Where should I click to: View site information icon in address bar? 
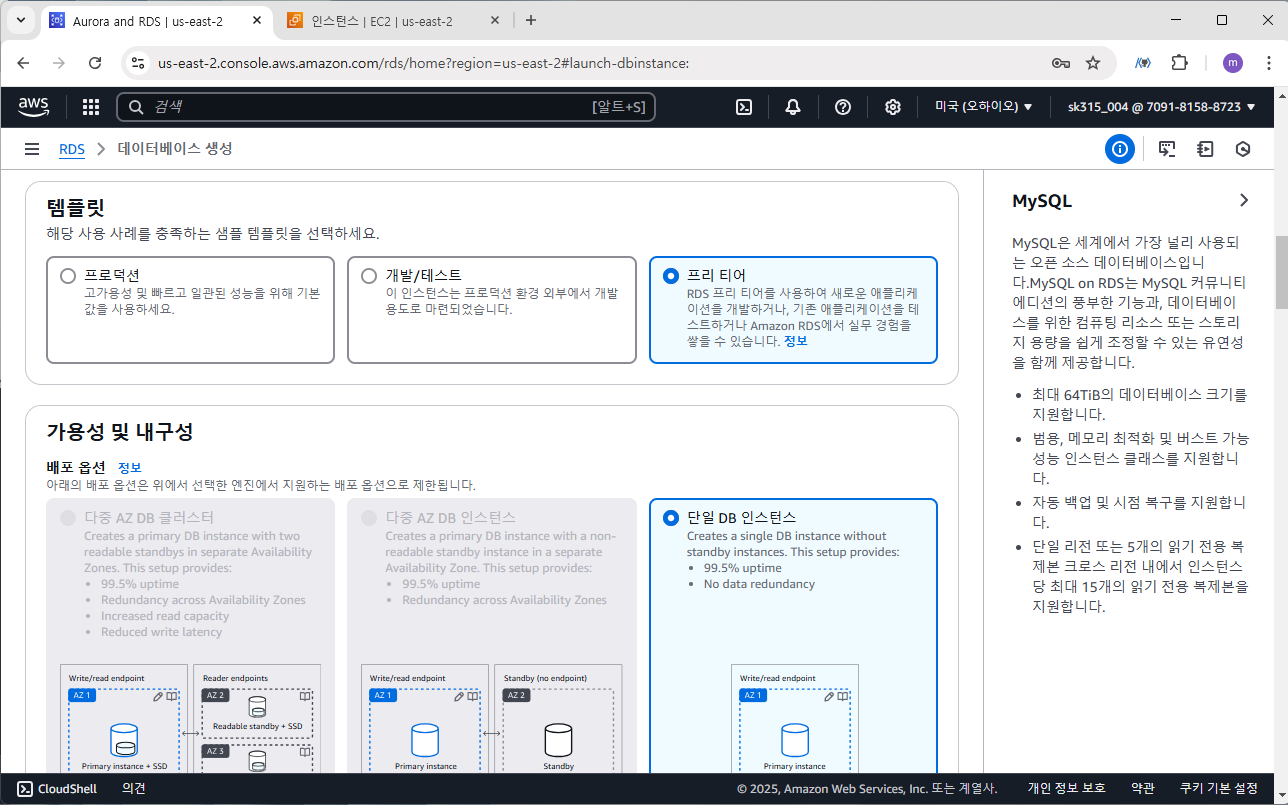(138, 63)
